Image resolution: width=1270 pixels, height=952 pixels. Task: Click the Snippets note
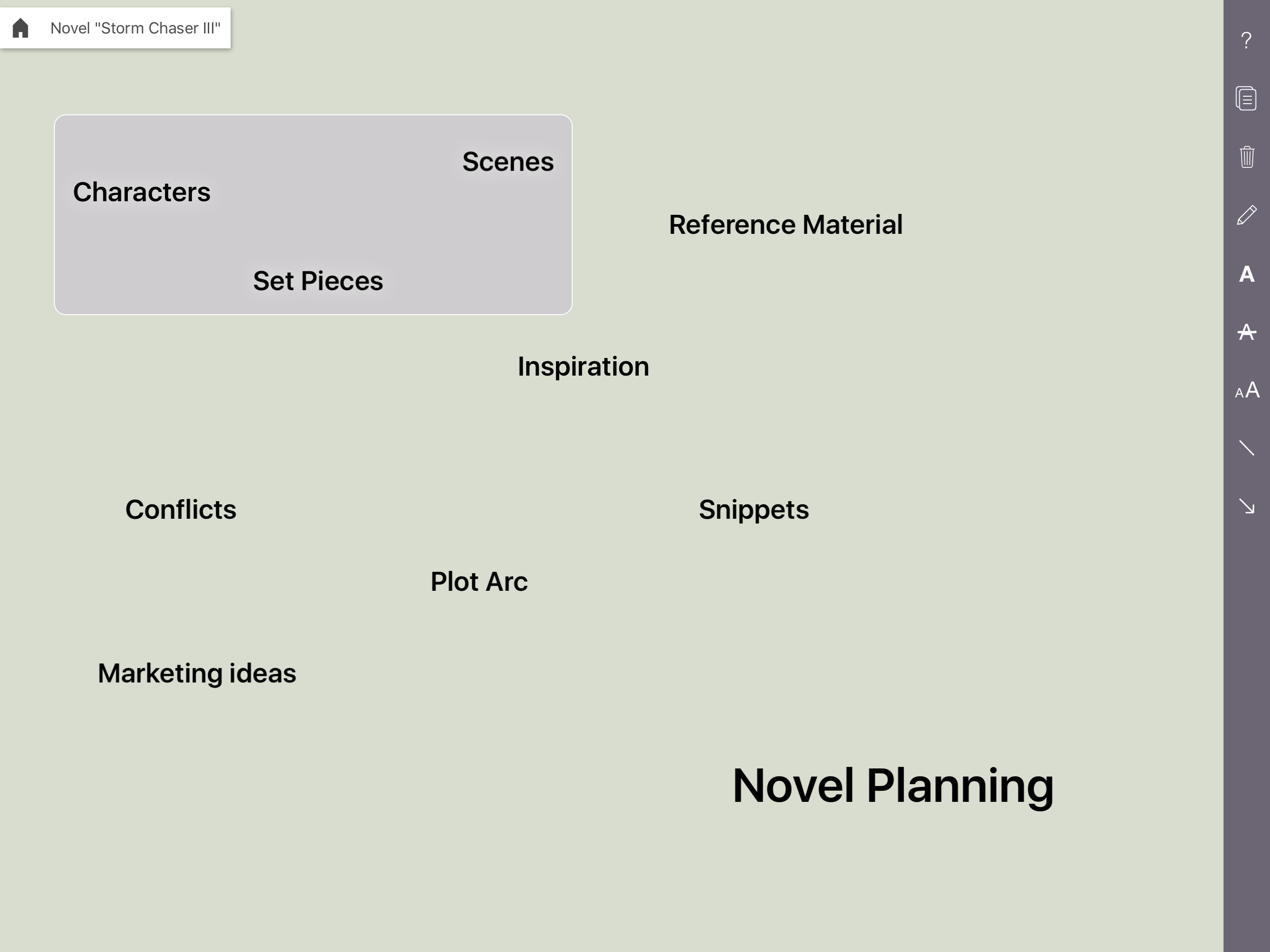(x=753, y=509)
